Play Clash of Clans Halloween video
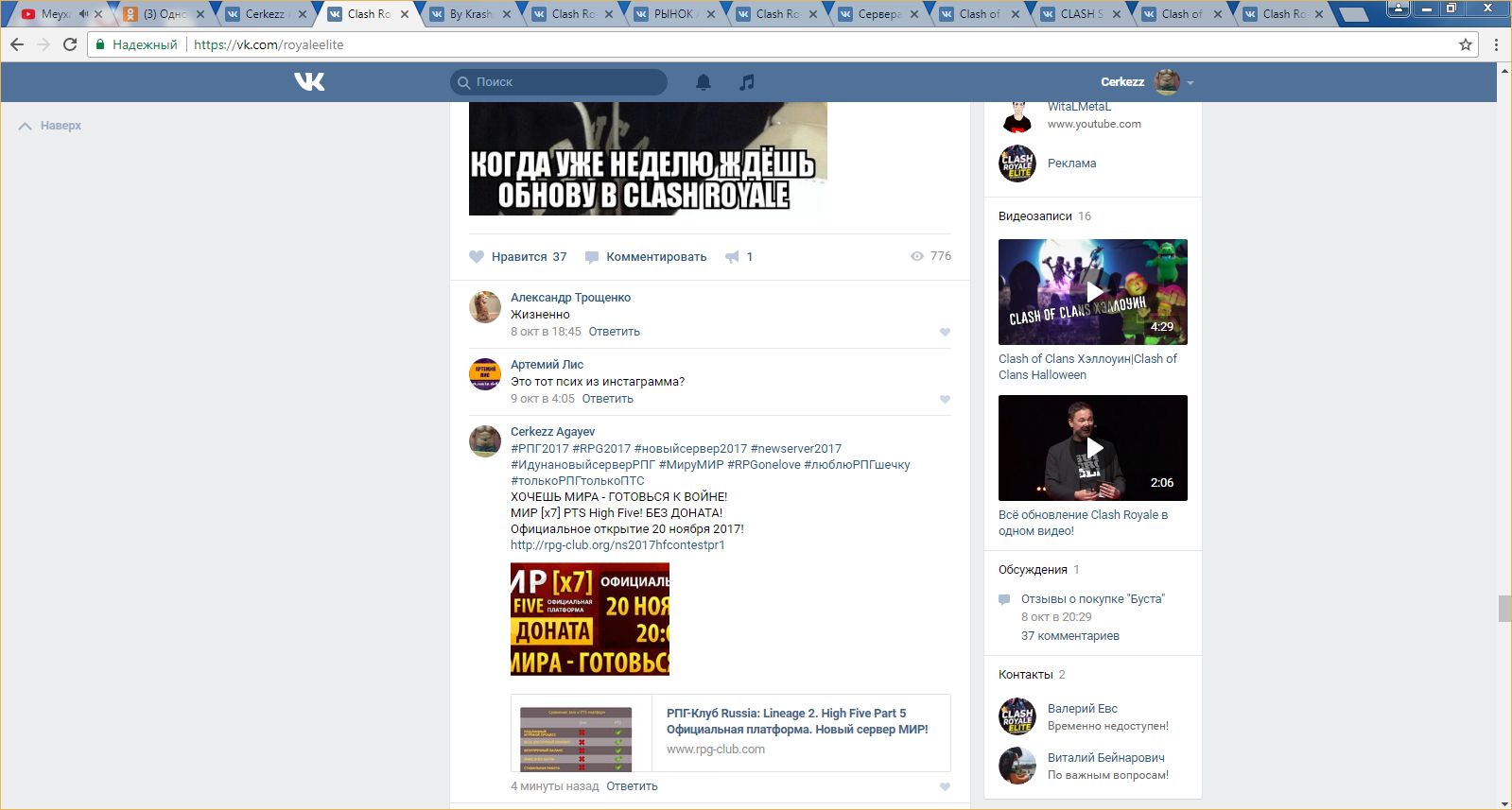Screen dimensions: 1512x810 1093,292
